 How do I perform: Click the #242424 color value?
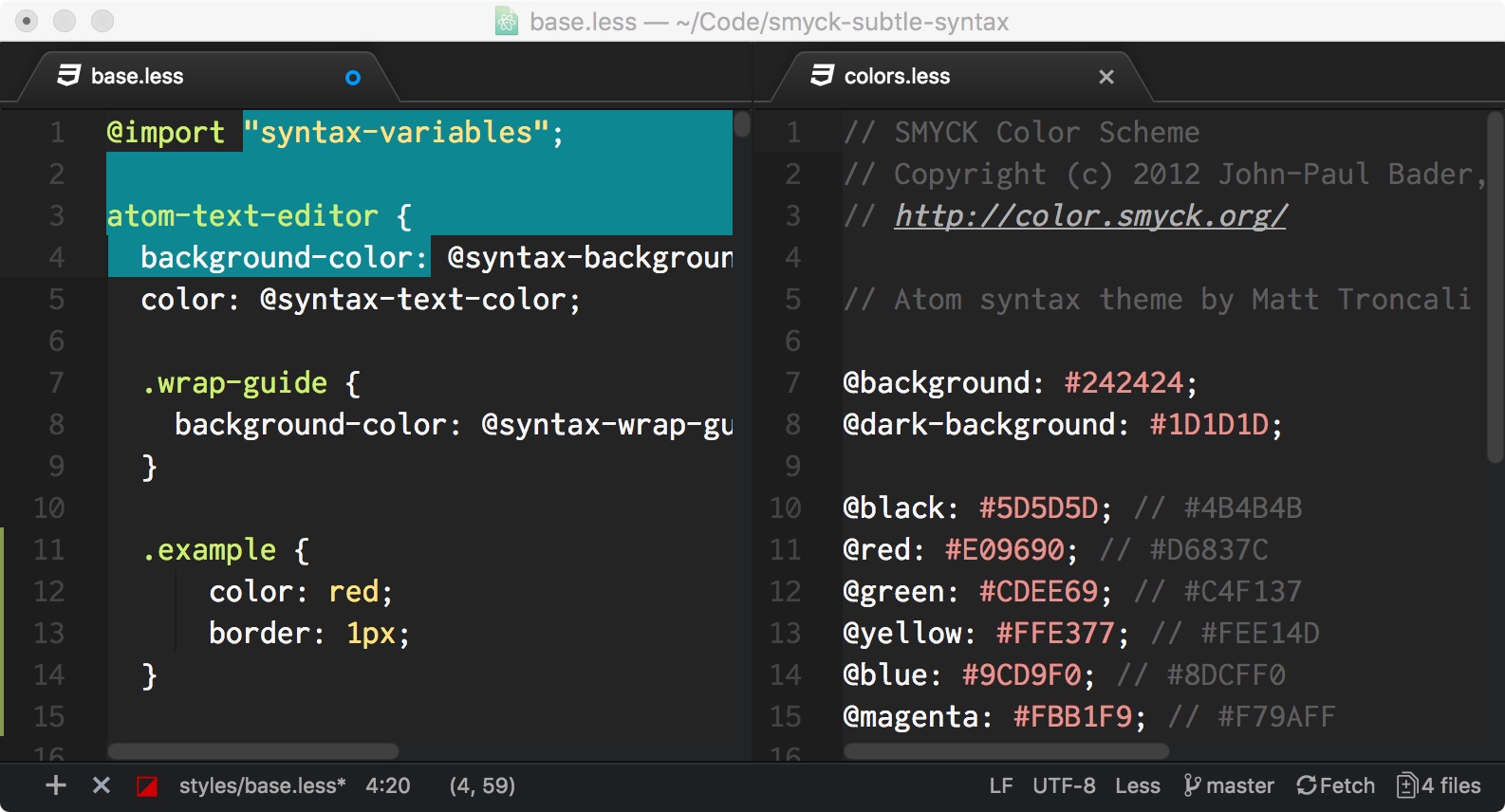click(1124, 383)
